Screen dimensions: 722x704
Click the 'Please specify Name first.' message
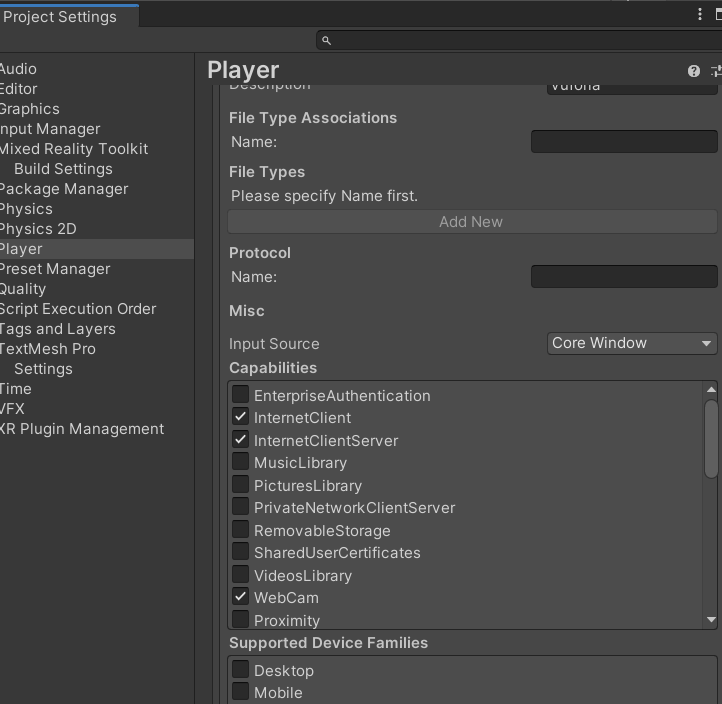pos(324,196)
